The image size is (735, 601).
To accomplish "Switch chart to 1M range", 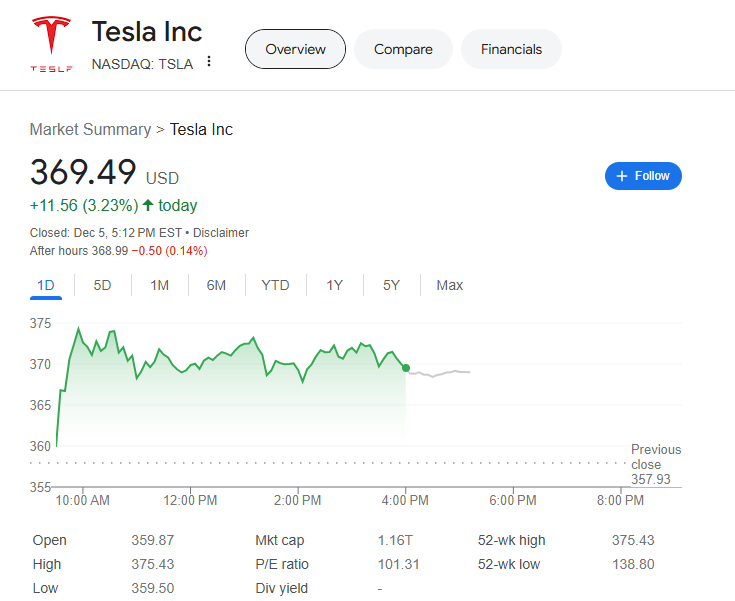I will coord(159,285).
